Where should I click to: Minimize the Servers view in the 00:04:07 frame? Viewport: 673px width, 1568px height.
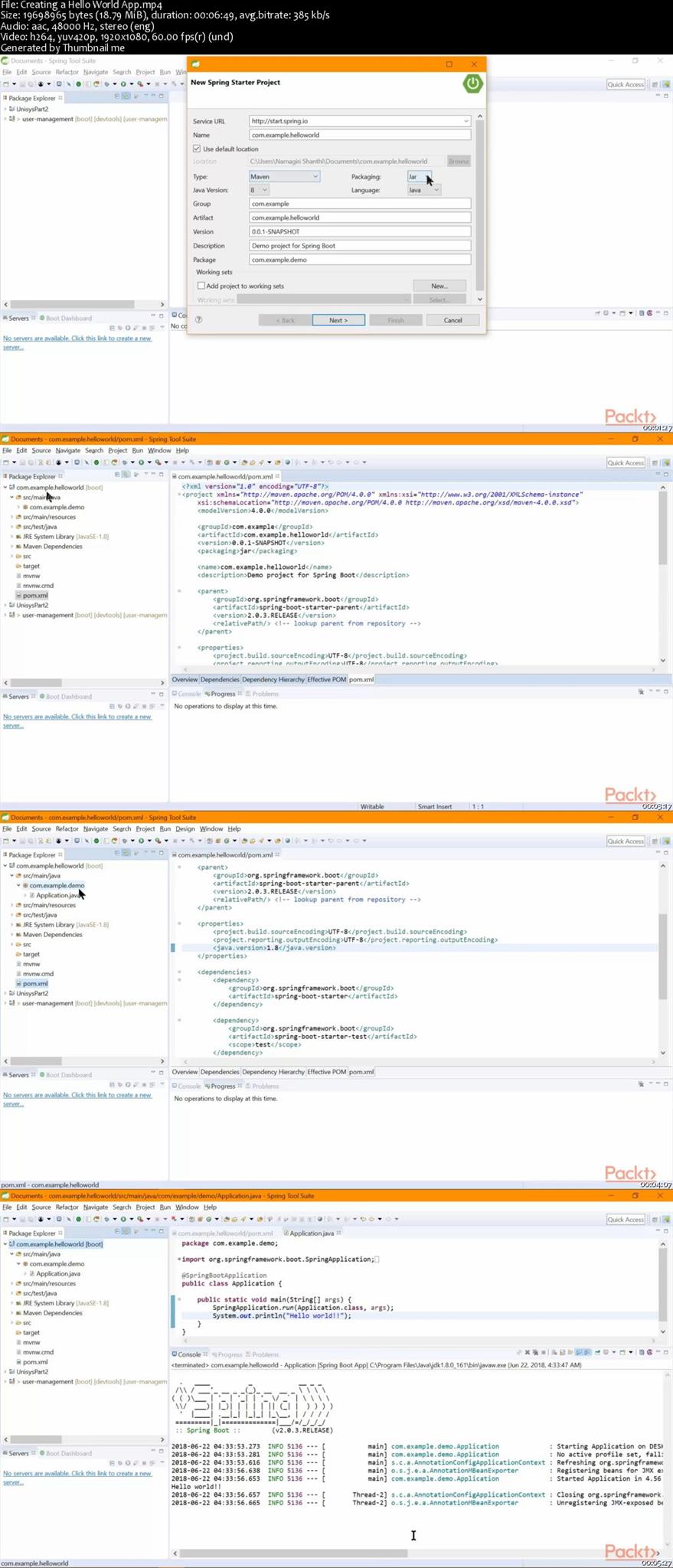tap(152, 1073)
